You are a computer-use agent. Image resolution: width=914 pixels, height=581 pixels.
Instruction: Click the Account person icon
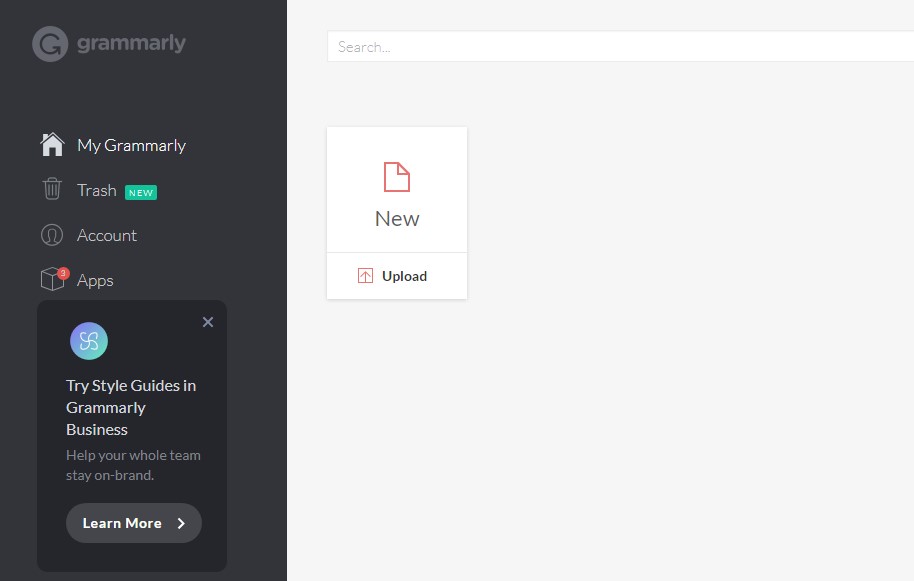click(x=52, y=235)
